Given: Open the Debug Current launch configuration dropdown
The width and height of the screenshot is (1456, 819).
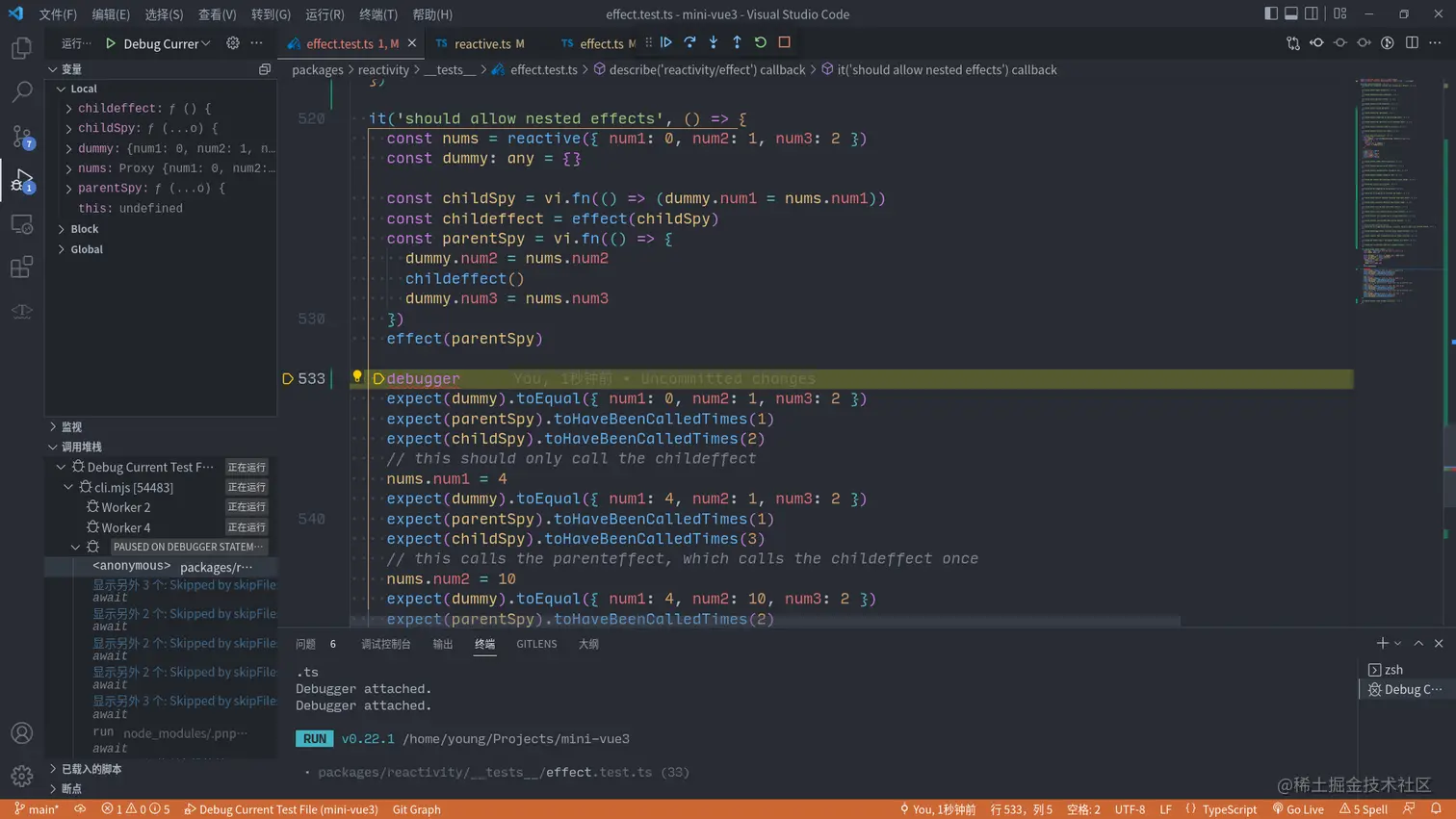Looking at the screenshot, I should click(x=167, y=43).
